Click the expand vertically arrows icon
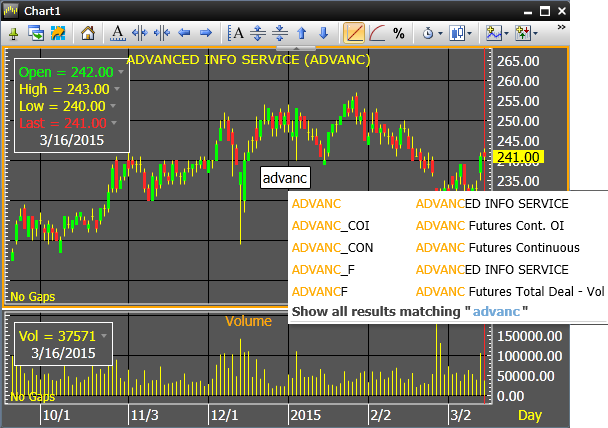608x428 pixels. point(258,33)
